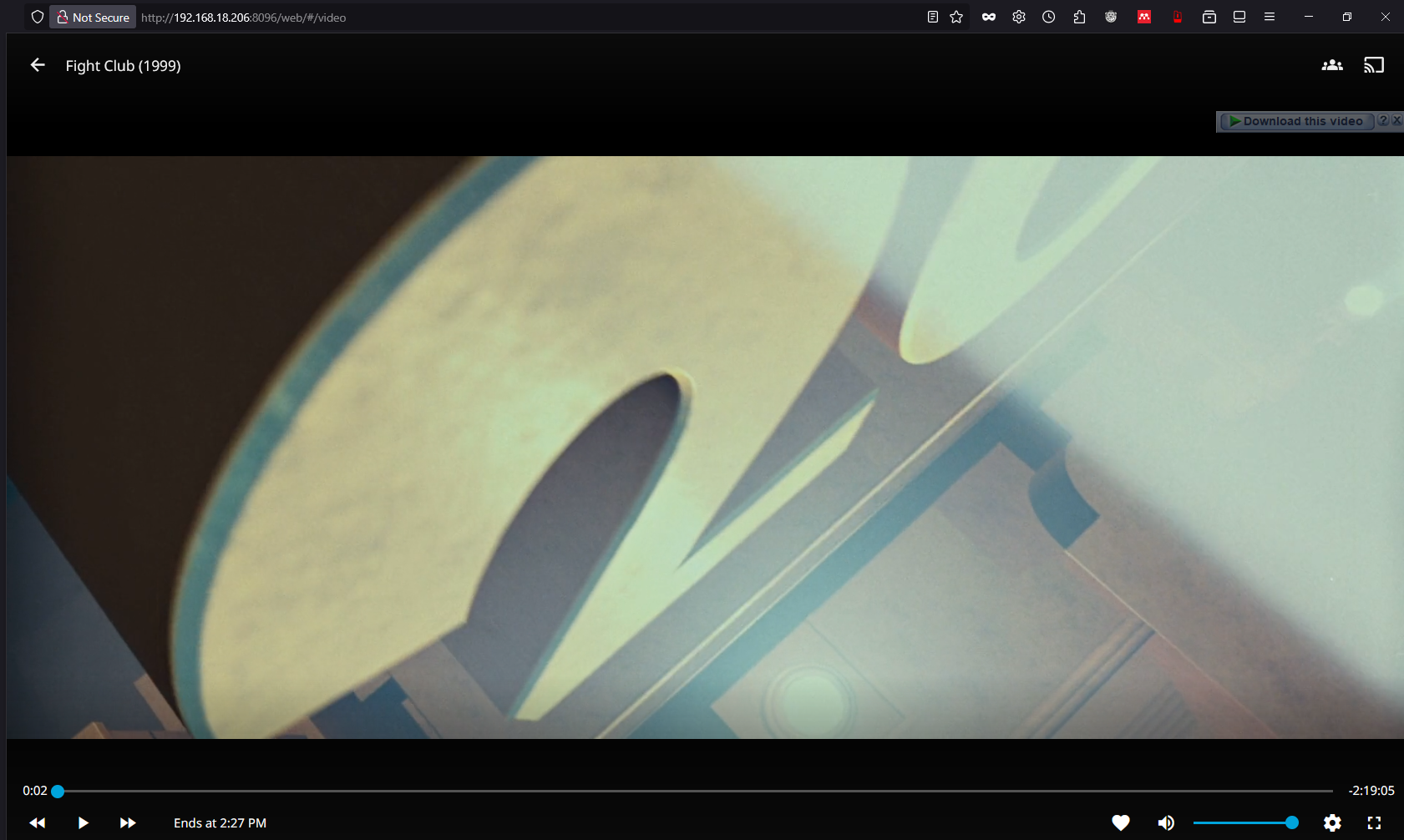Click the elapsed time 0:02
1404x840 pixels.
coord(35,791)
